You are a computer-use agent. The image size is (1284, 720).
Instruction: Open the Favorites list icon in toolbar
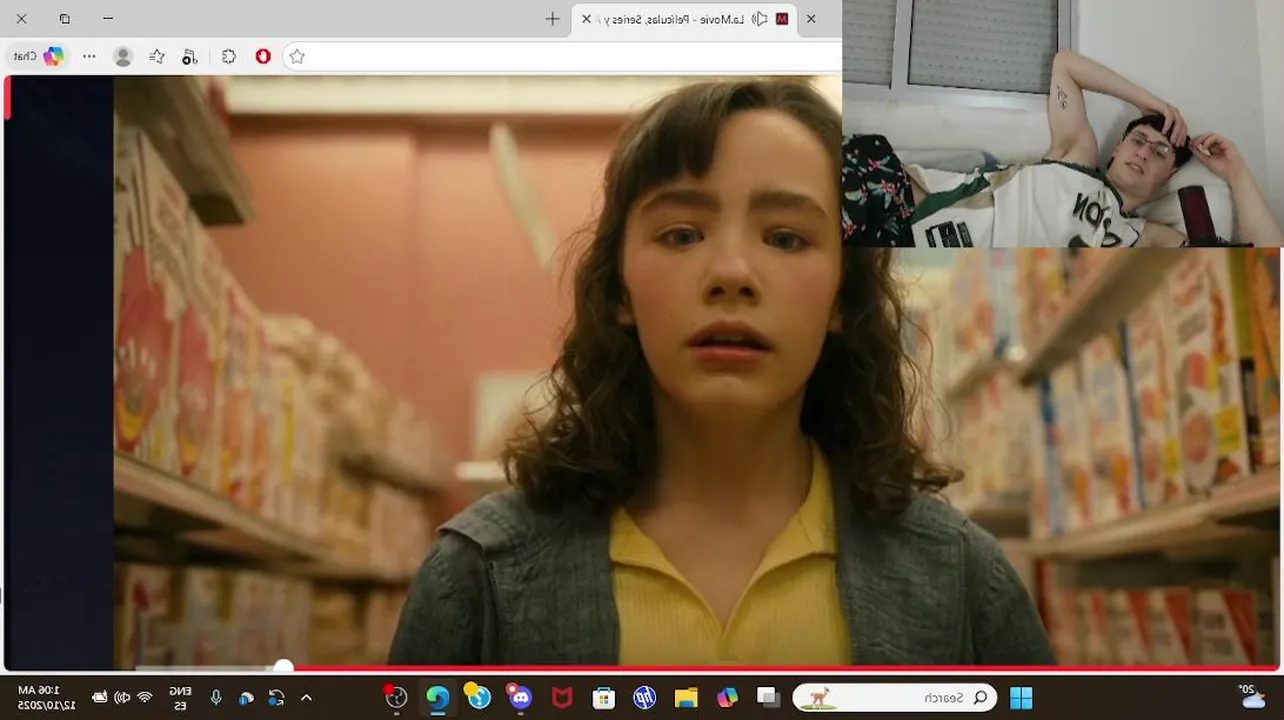click(x=157, y=57)
